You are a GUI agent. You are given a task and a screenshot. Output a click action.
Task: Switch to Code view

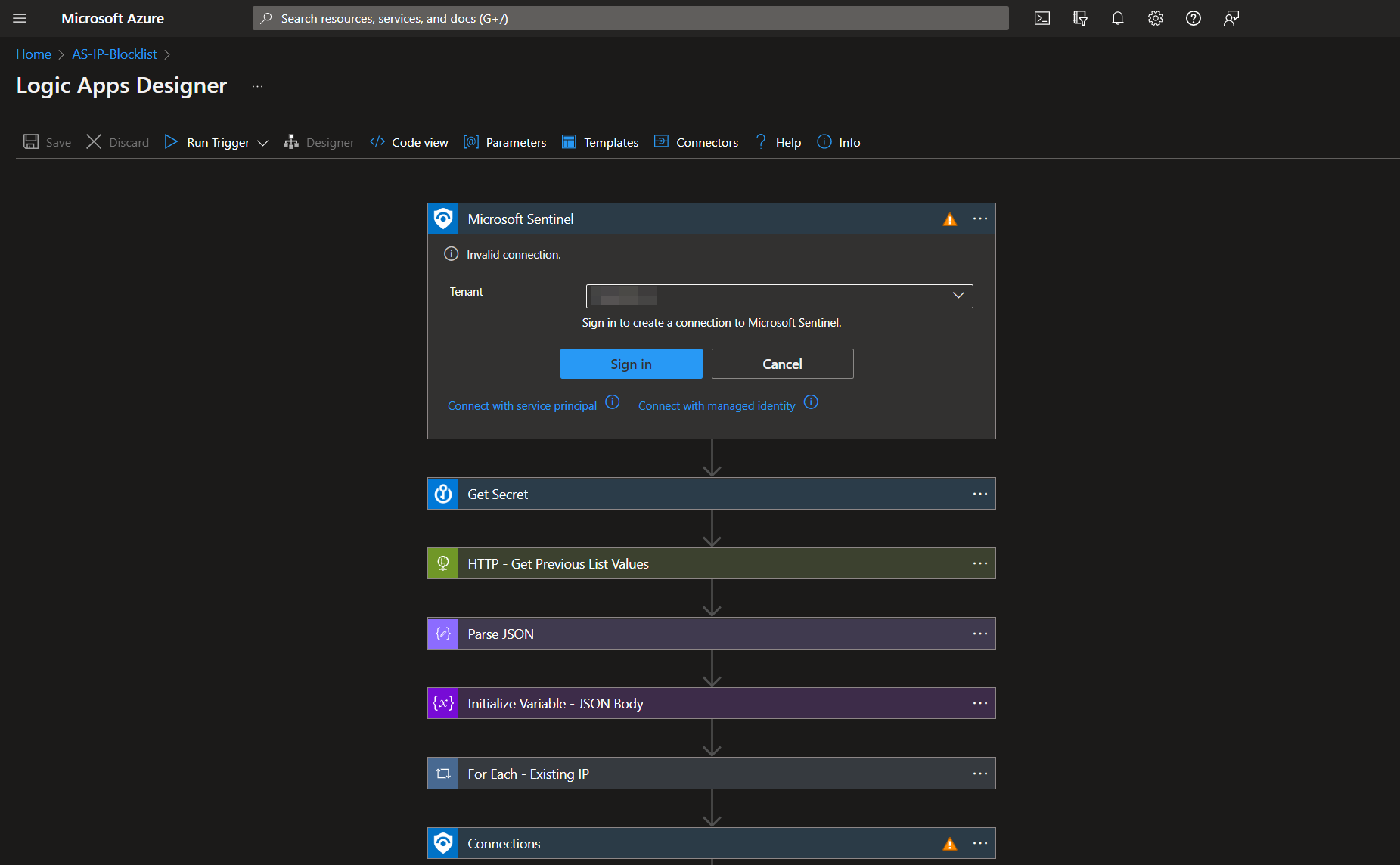409,142
